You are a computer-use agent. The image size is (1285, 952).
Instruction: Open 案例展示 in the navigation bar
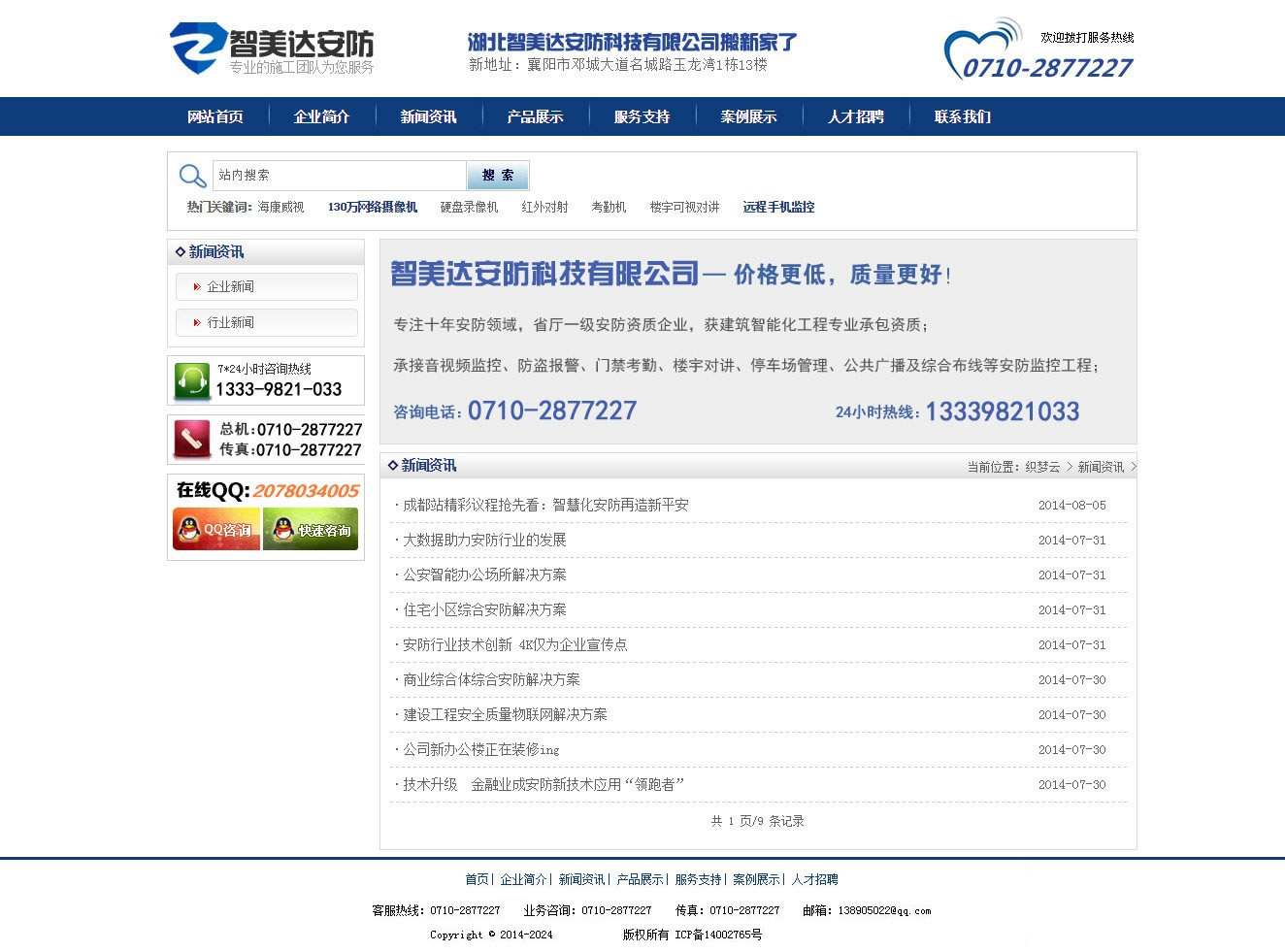pos(749,116)
